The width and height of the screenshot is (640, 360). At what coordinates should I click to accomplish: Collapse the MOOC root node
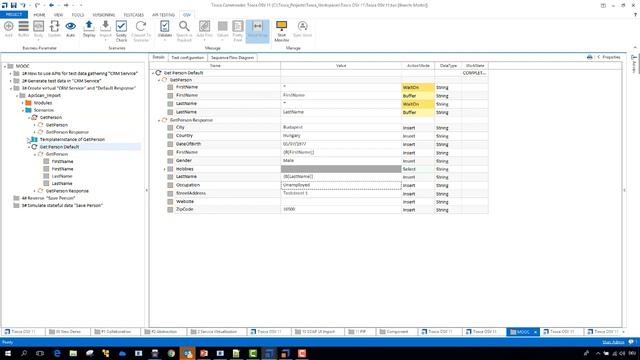tap(5, 66)
